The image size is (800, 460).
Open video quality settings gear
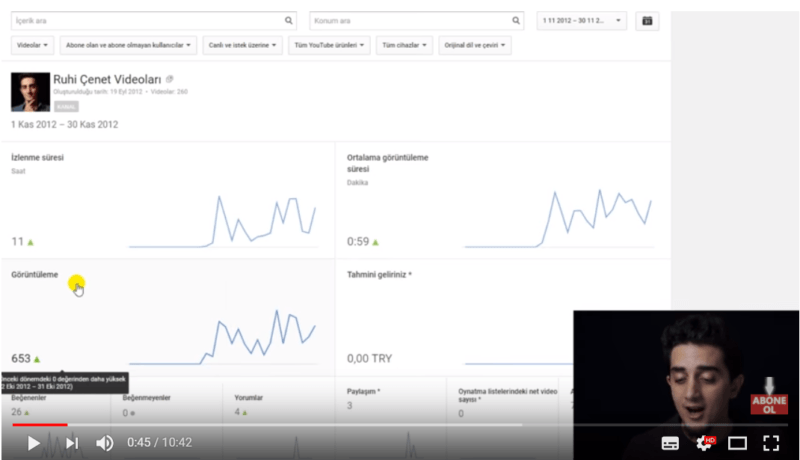coord(704,443)
